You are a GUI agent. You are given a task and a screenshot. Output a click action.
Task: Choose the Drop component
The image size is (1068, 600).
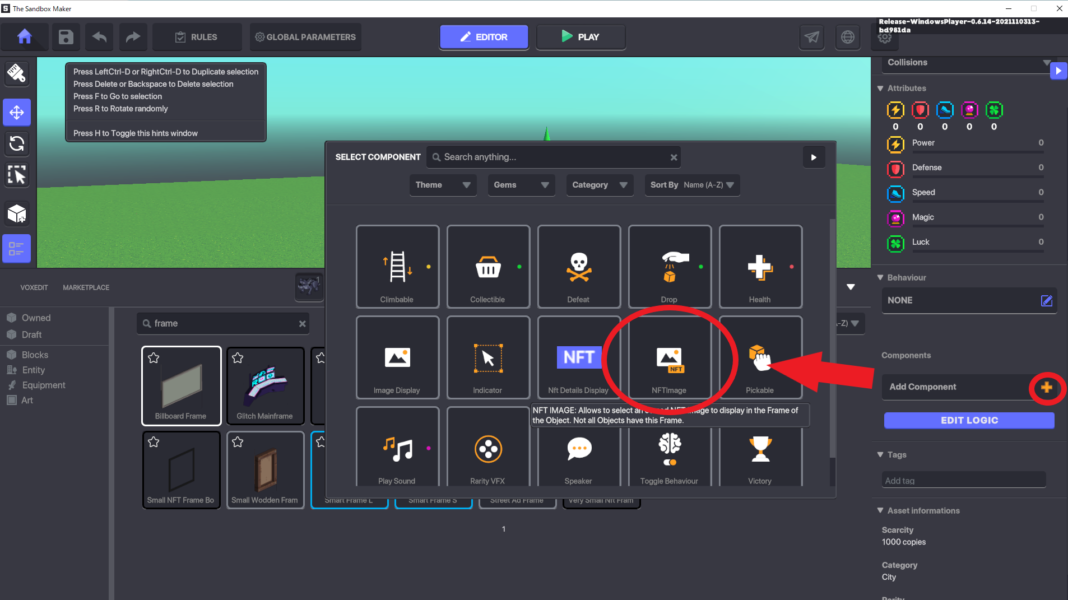[670, 267]
